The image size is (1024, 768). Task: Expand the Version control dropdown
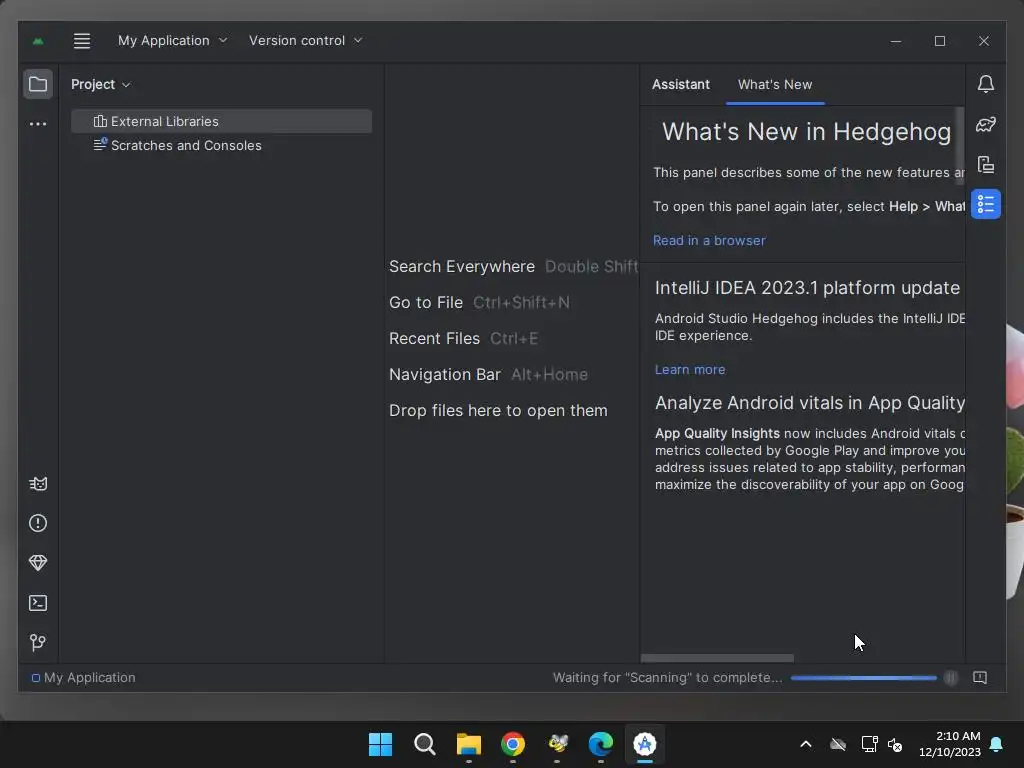pyautogui.click(x=305, y=41)
